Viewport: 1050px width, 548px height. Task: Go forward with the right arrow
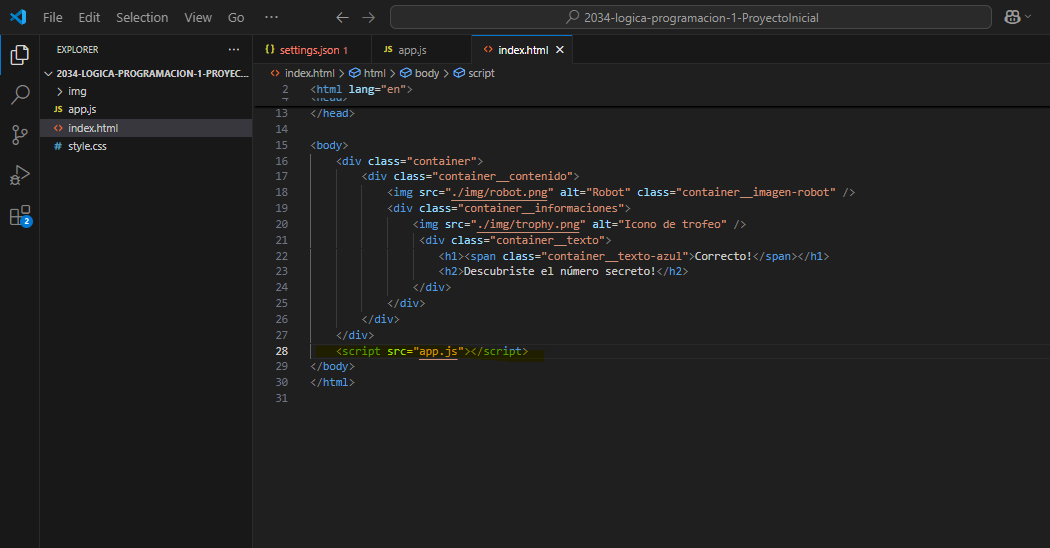coord(368,17)
